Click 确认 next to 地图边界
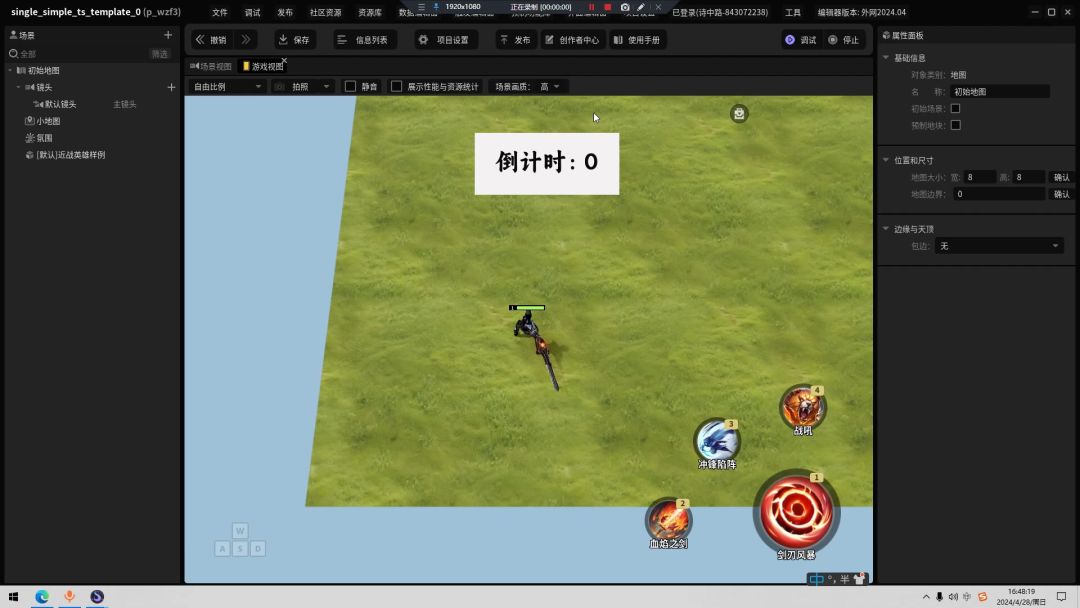 coord(1061,194)
